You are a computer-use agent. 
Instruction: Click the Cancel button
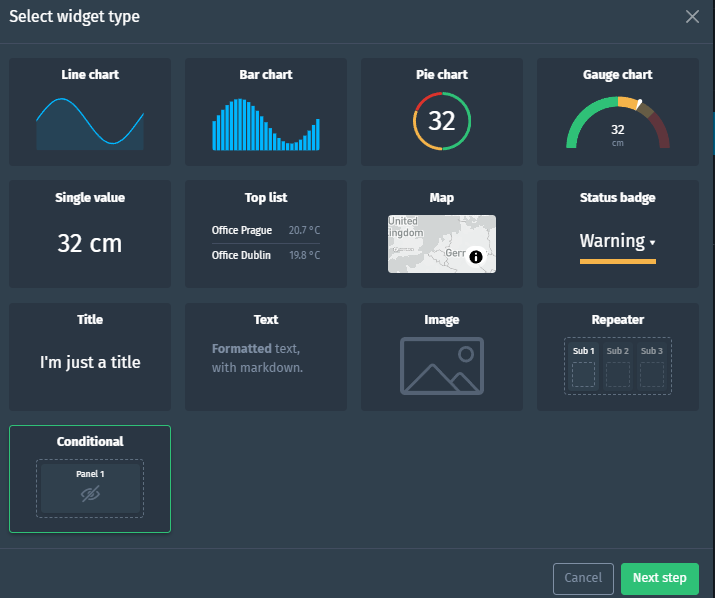(x=583, y=578)
